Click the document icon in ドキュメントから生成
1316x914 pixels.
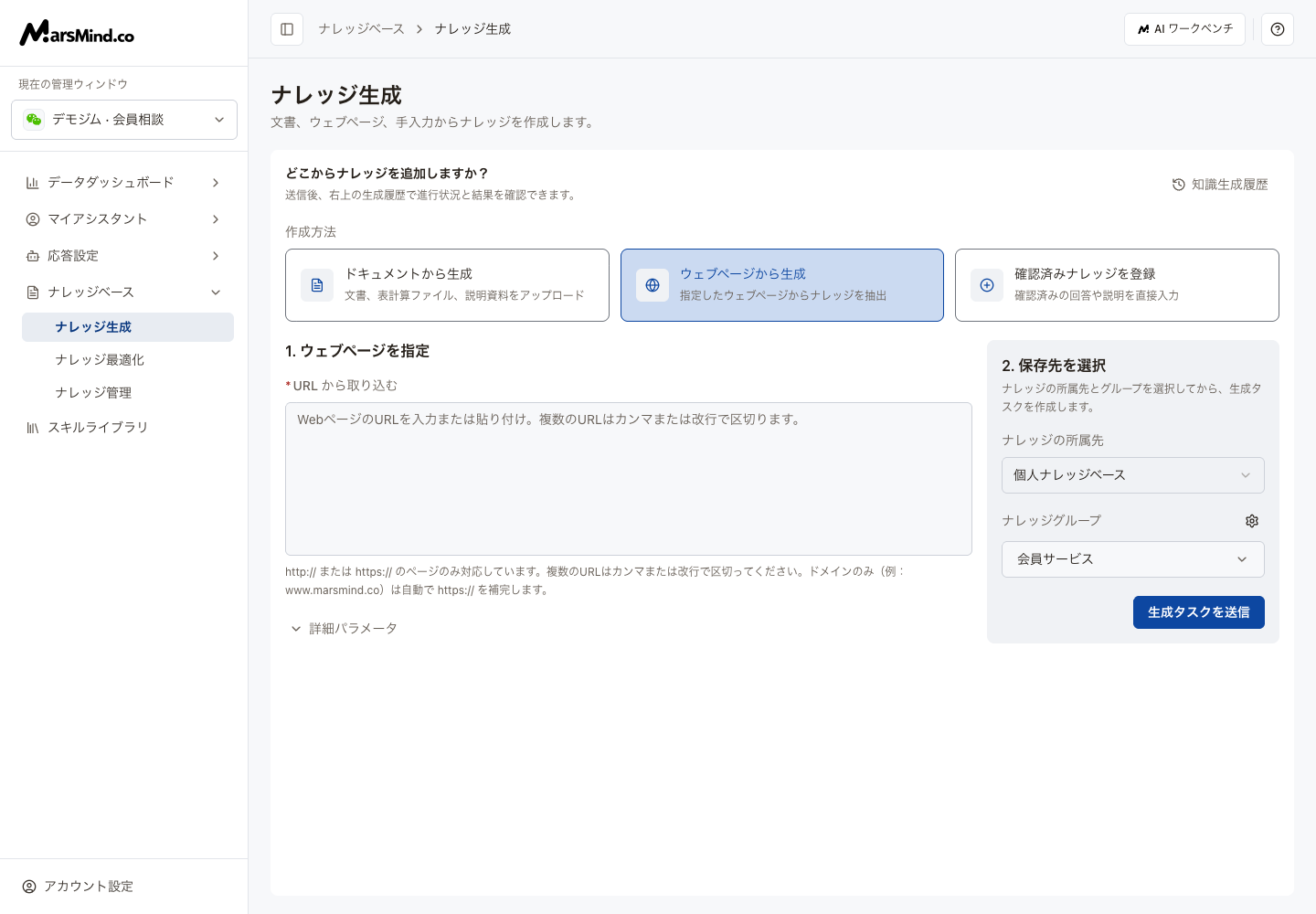point(317,285)
